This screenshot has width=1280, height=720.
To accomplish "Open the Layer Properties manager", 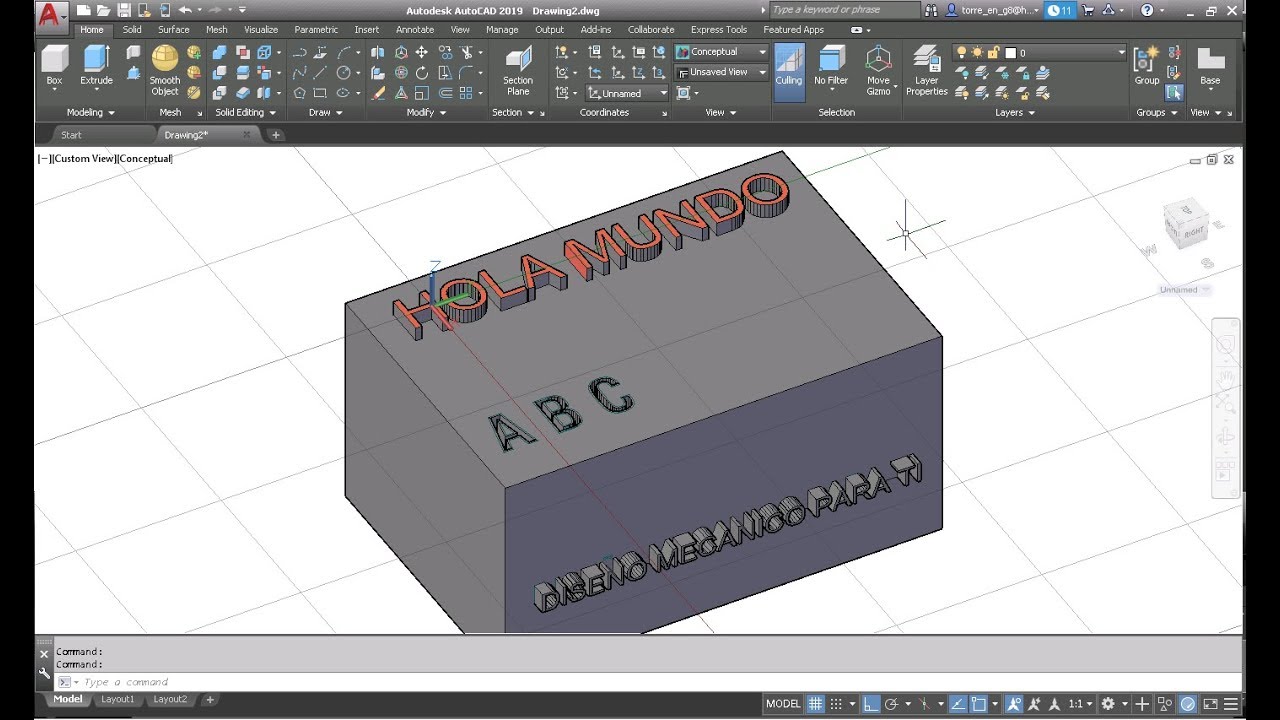I will pyautogui.click(x=927, y=70).
